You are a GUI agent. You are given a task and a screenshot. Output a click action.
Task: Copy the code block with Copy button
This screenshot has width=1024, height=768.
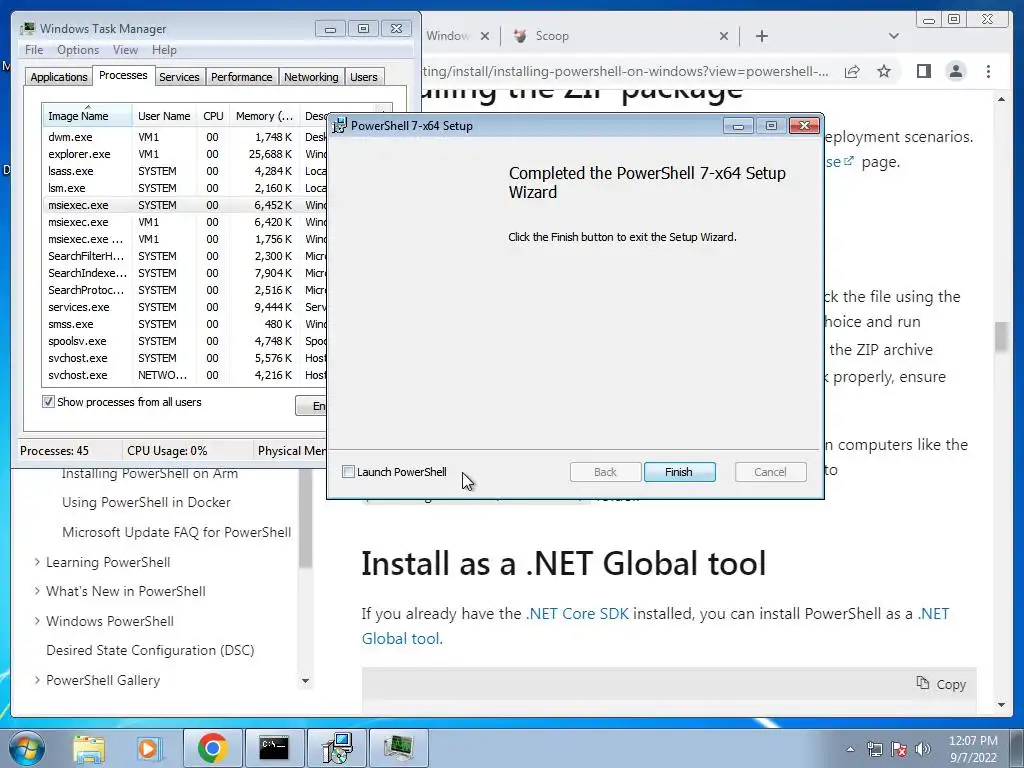click(941, 684)
